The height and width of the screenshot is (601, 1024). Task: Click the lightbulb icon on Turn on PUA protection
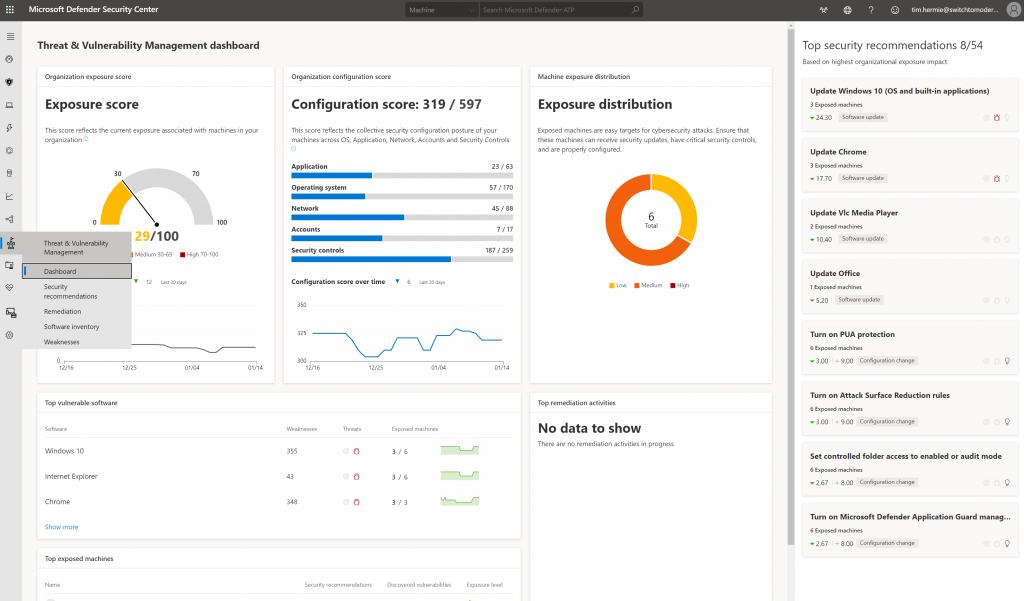click(x=1007, y=361)
